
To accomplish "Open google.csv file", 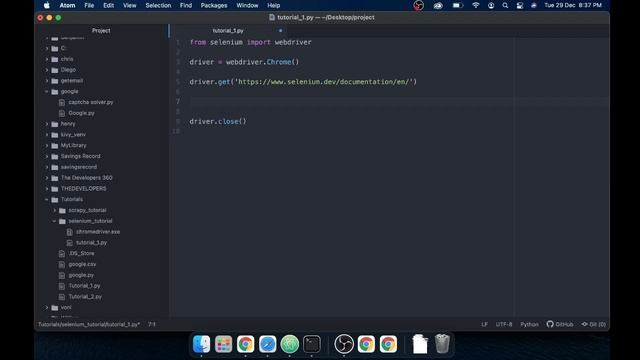I will [82, 264].
